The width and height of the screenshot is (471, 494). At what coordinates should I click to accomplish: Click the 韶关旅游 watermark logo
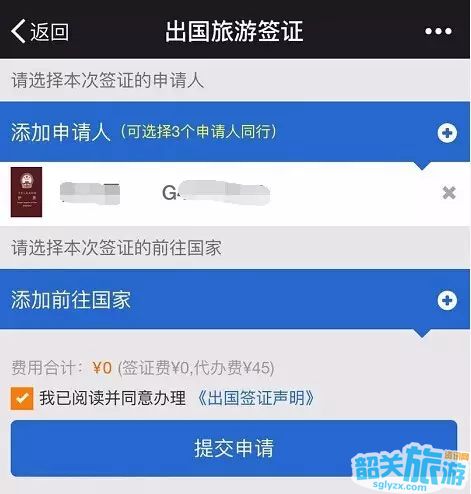pyautogui.click(x=411, y=468)
